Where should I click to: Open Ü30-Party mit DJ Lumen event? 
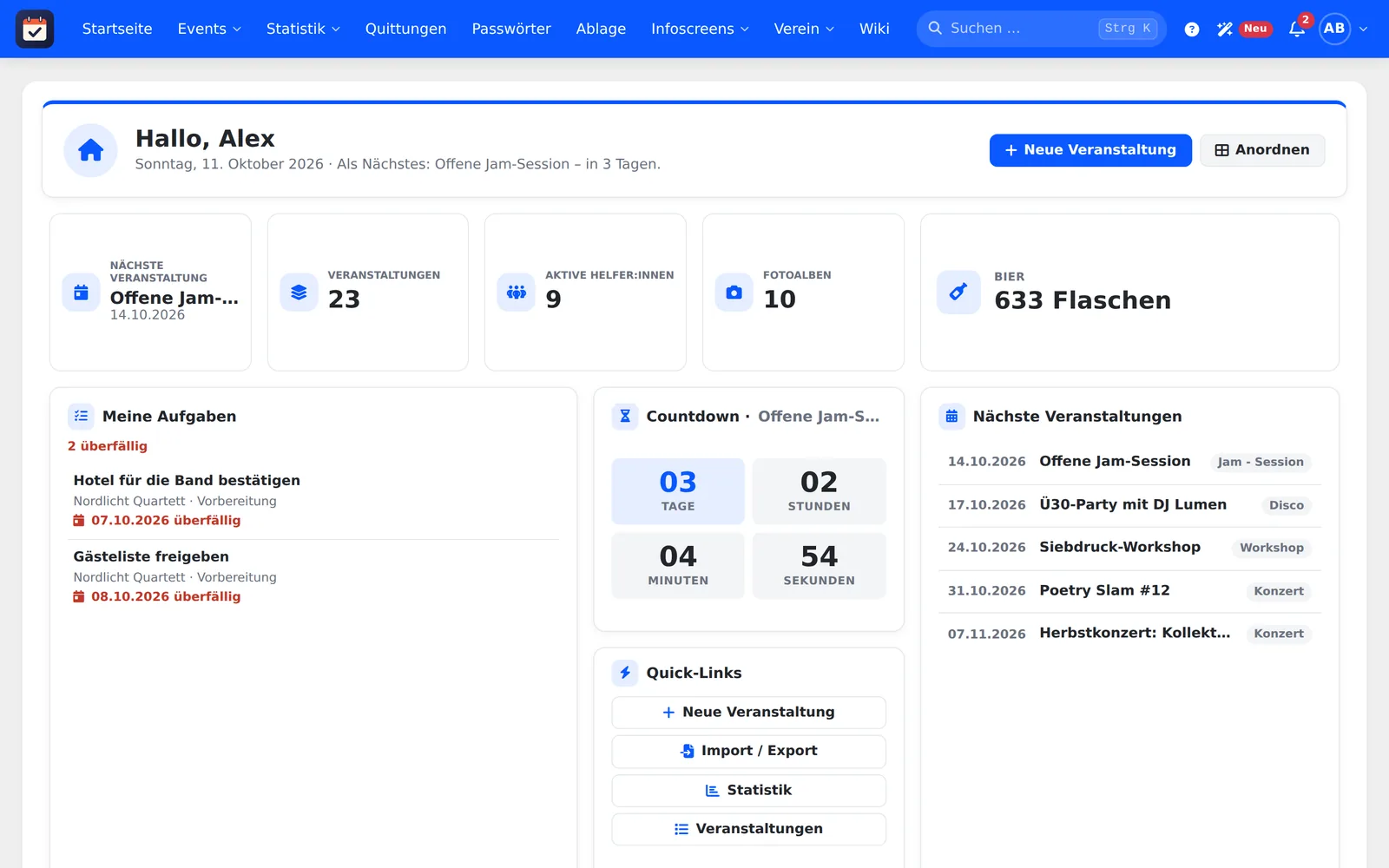tap(1129, 505)
